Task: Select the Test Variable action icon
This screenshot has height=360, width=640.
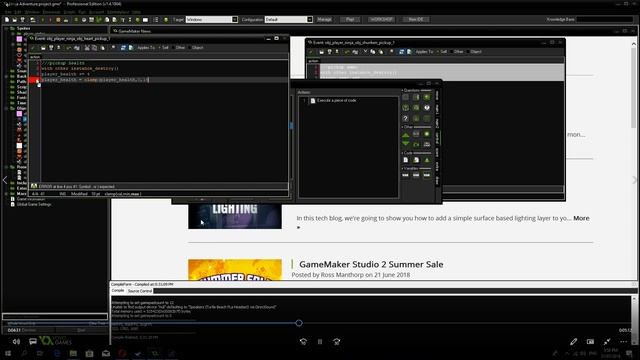Action: (x=416, y=175)
